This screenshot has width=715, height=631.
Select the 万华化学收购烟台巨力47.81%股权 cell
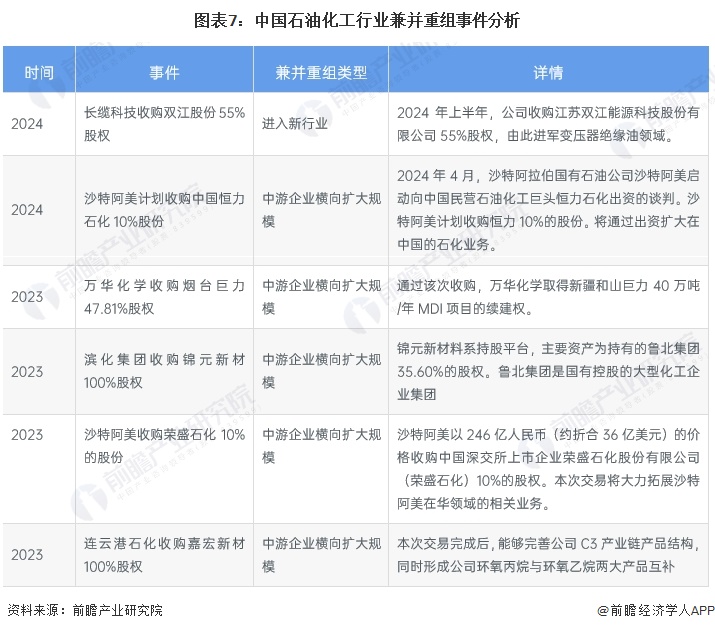click(x=164, y=297)
